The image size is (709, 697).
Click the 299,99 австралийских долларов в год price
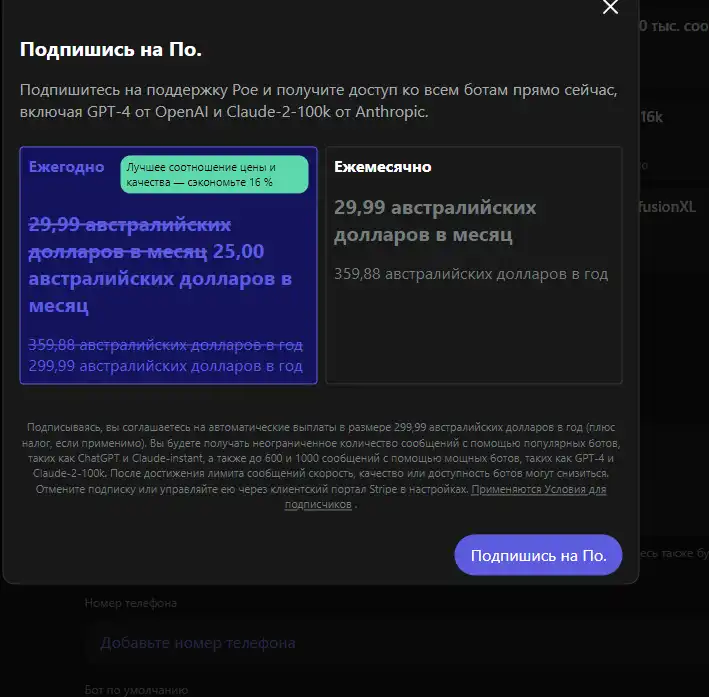coord(165,365)
